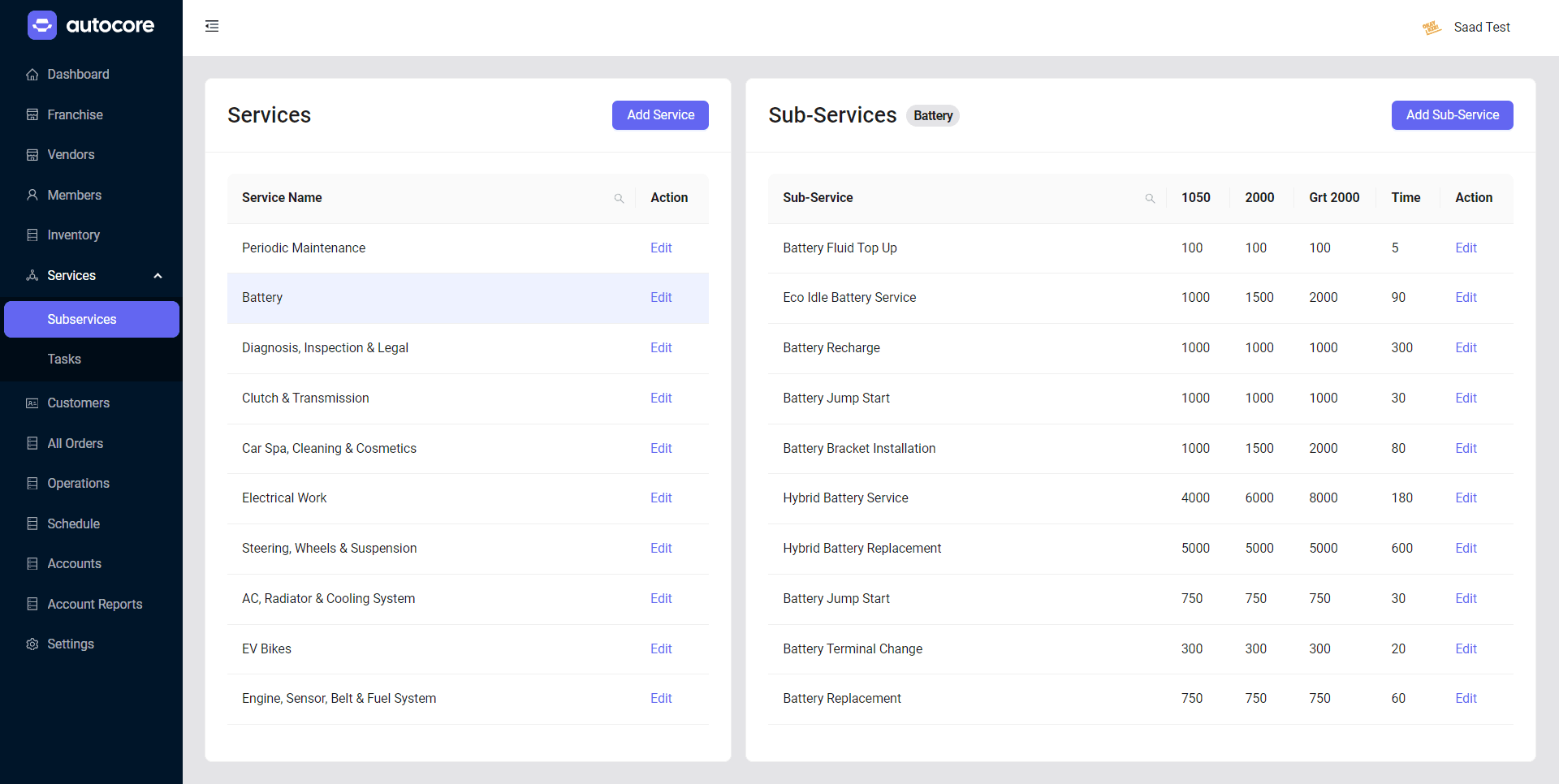Image resolution: width=1559 pixels, height=784 pixels.
Task: Edit the Battery service row
Action: click(661, 297)
